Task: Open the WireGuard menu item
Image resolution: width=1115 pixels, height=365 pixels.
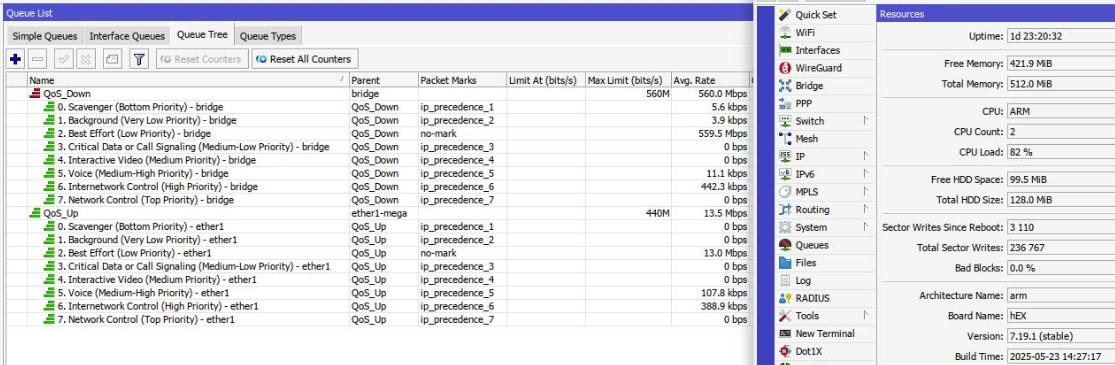Action: point(818,68)
